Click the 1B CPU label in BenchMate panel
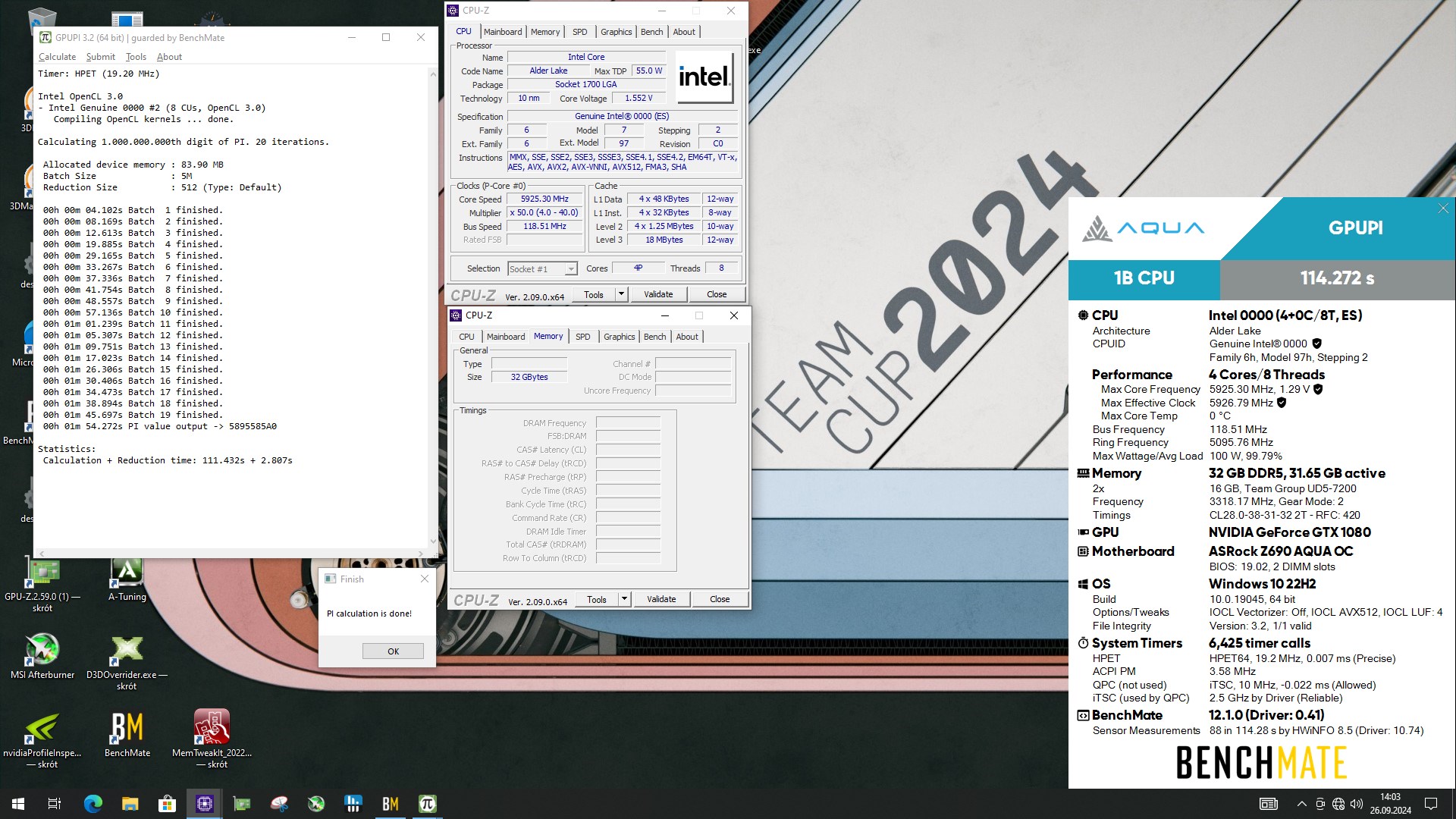 tap(1144, 278)
